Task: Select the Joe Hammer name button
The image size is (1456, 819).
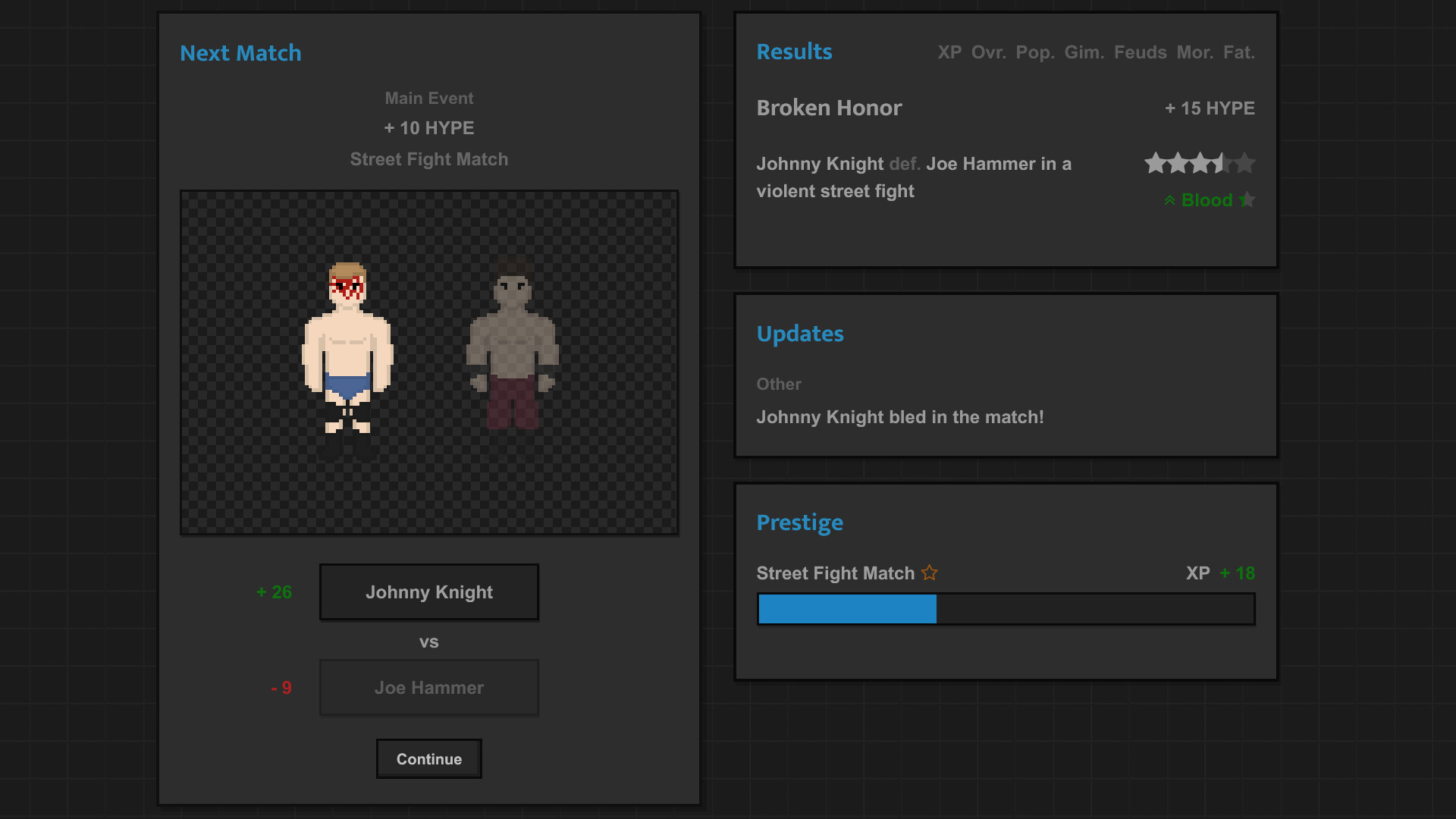Action: coord(429,687)
